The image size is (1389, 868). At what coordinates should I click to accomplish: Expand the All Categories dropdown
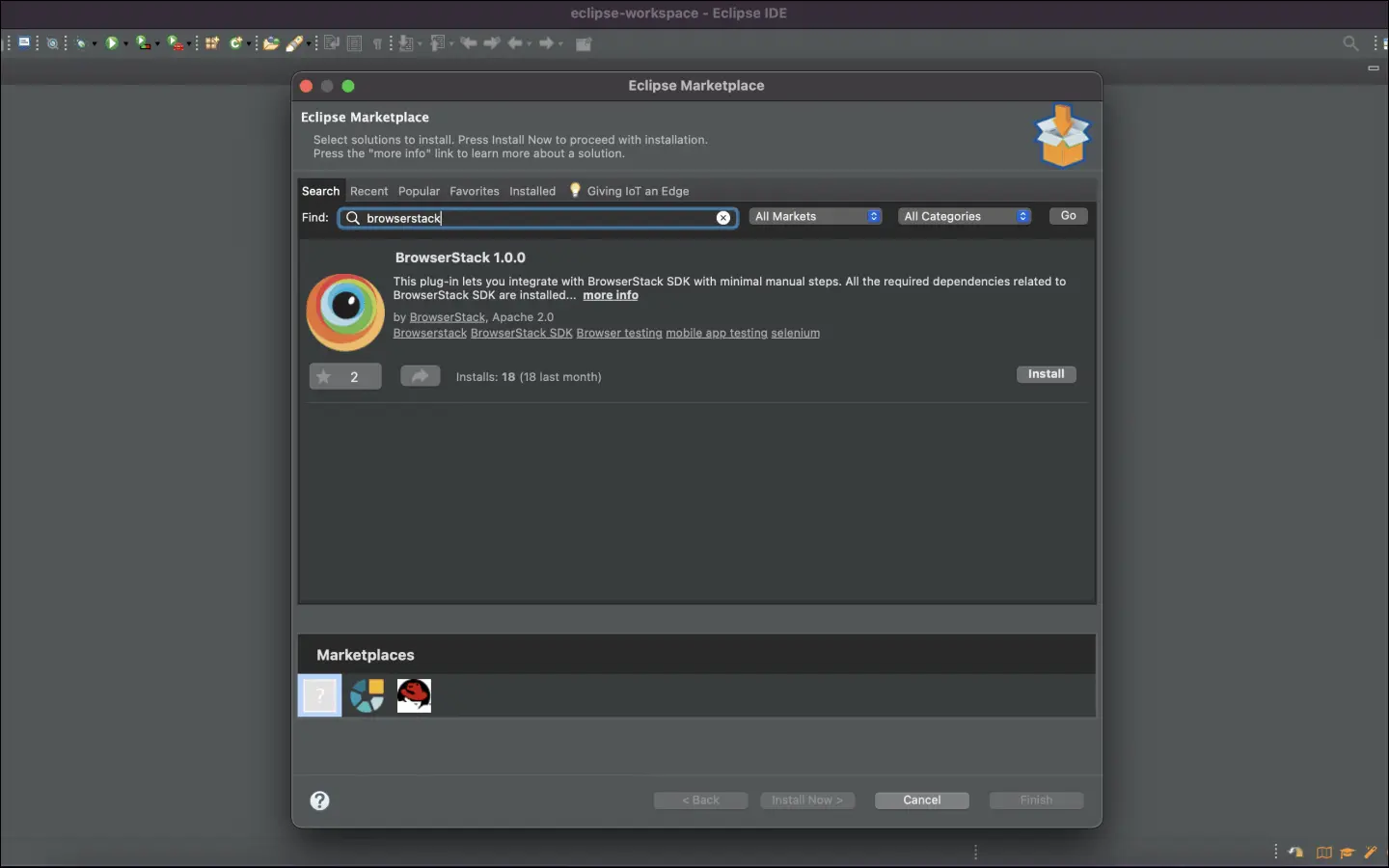[966, 217]
